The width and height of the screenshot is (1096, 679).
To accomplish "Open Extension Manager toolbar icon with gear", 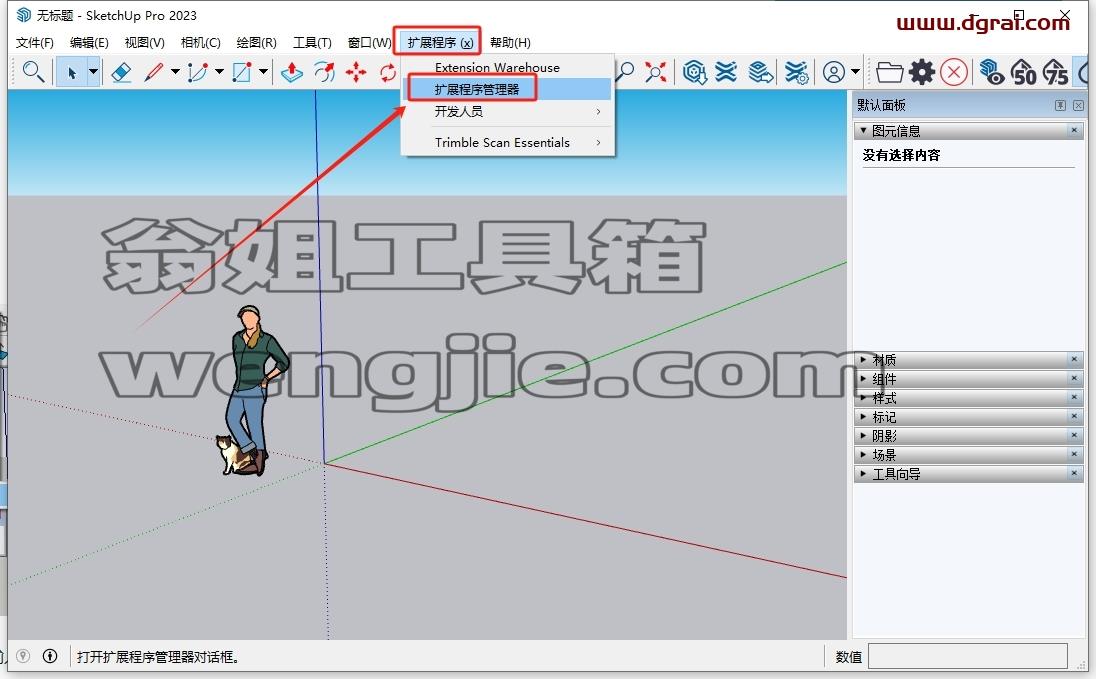I will click(797, 72).
